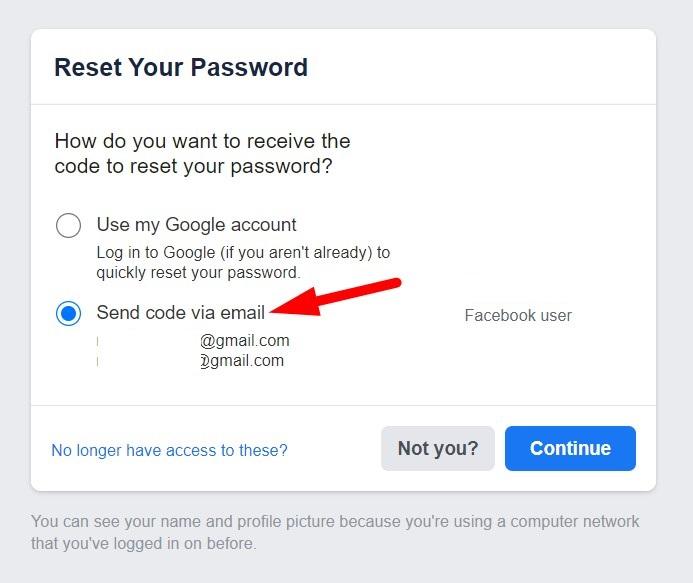Click 'Log in to Google (if you aren't already)' line
The height and width of the screenshot is (583, 693).
click(243, 252)
